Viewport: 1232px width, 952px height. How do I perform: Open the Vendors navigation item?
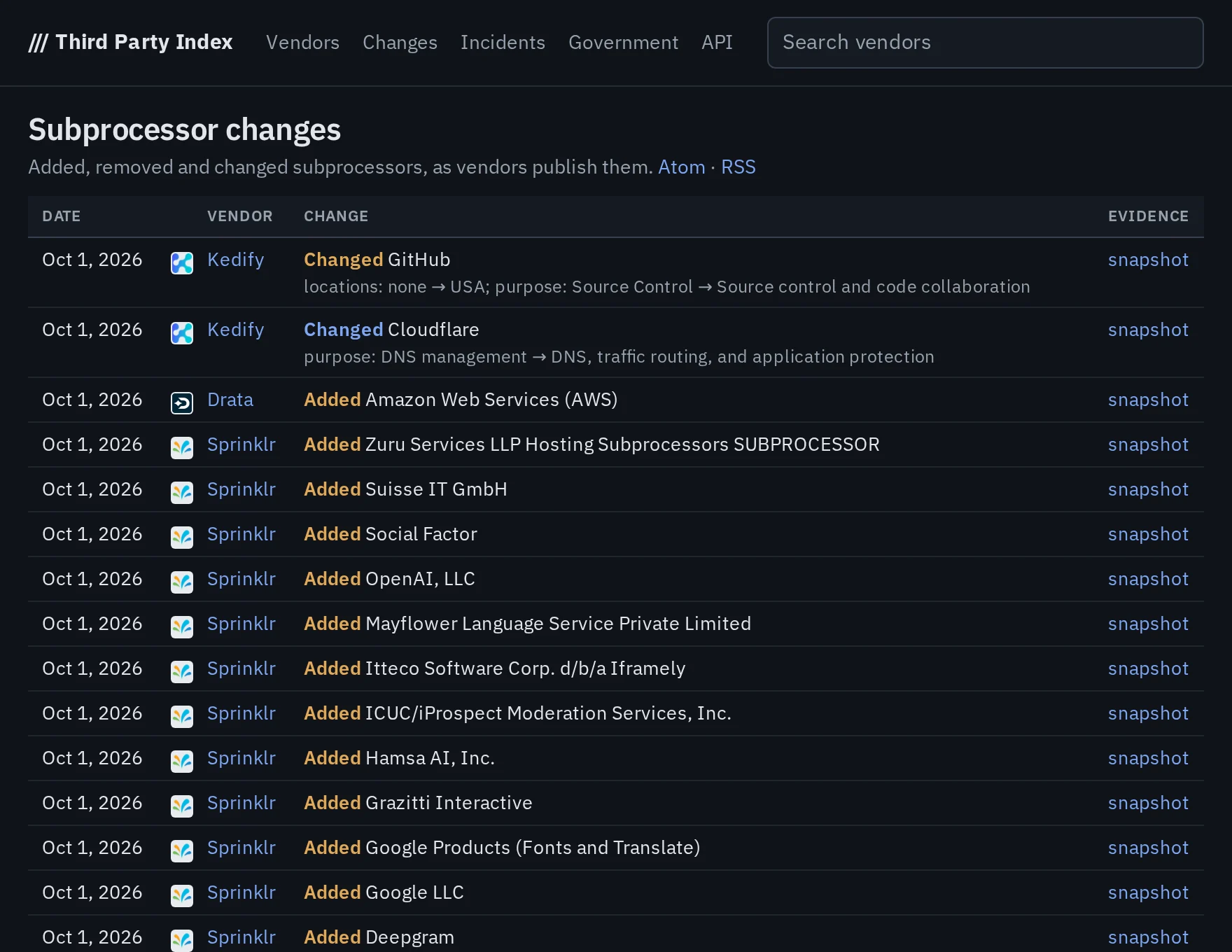[302, 42]
